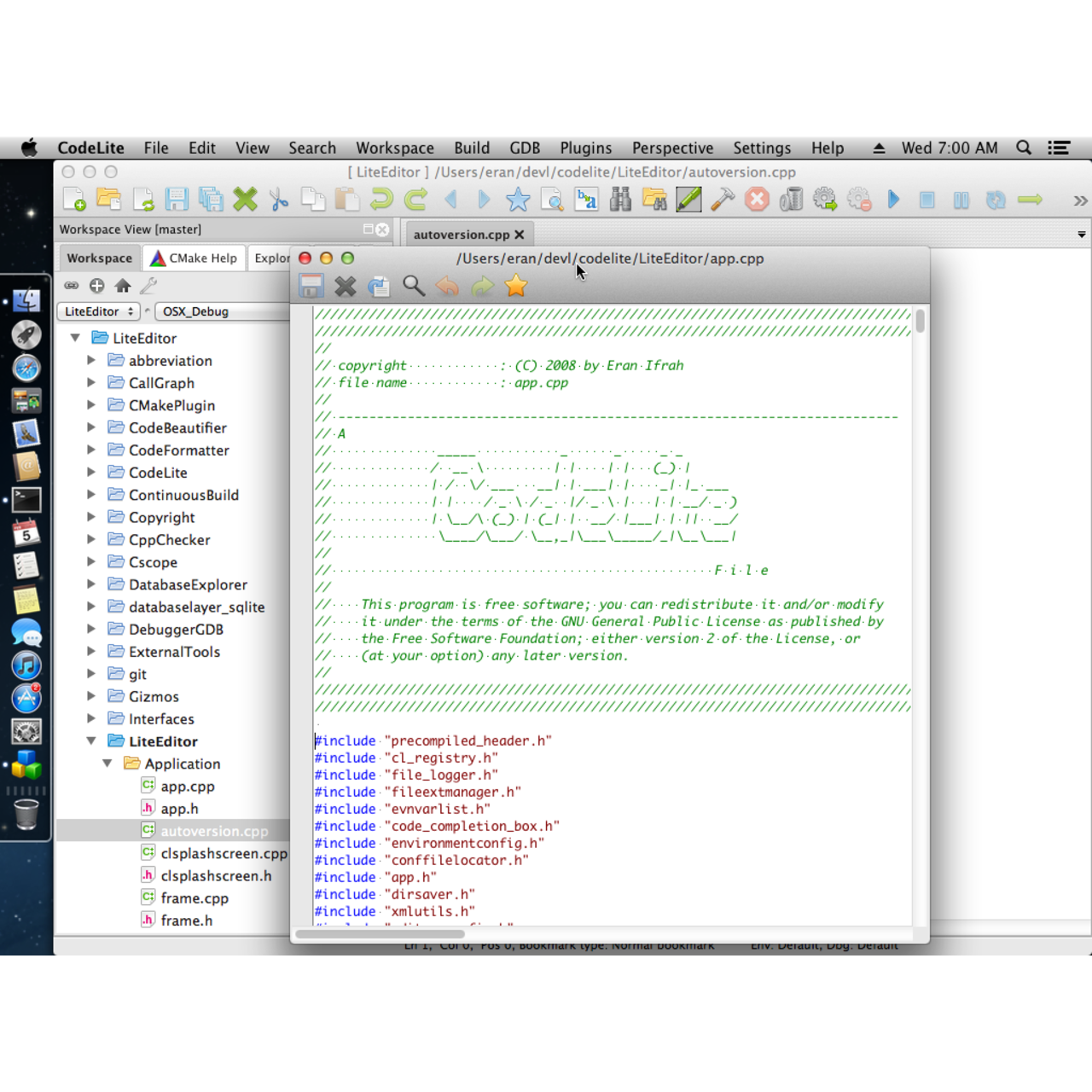Toggle the green highlighter marker tool

[688, 200]
